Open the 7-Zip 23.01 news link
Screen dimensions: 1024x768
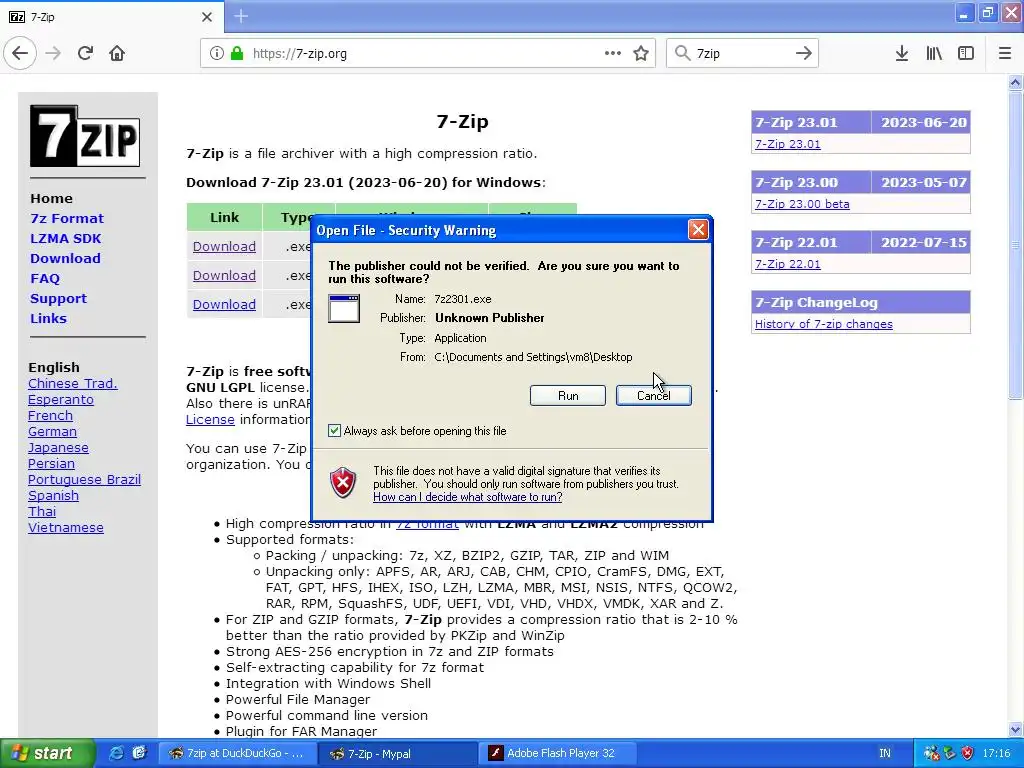(x=788, y=144)
